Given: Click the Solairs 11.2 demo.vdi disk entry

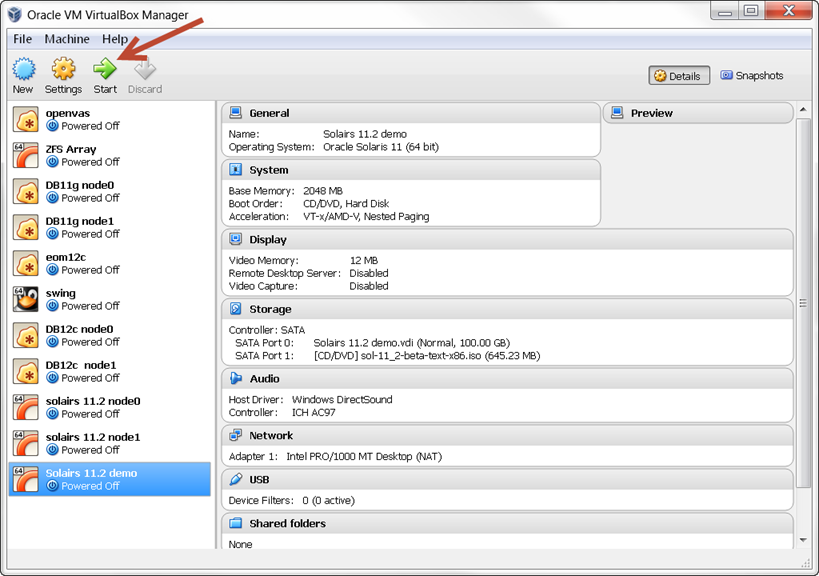Looking at the screenshot, I should tap(411, 343).
